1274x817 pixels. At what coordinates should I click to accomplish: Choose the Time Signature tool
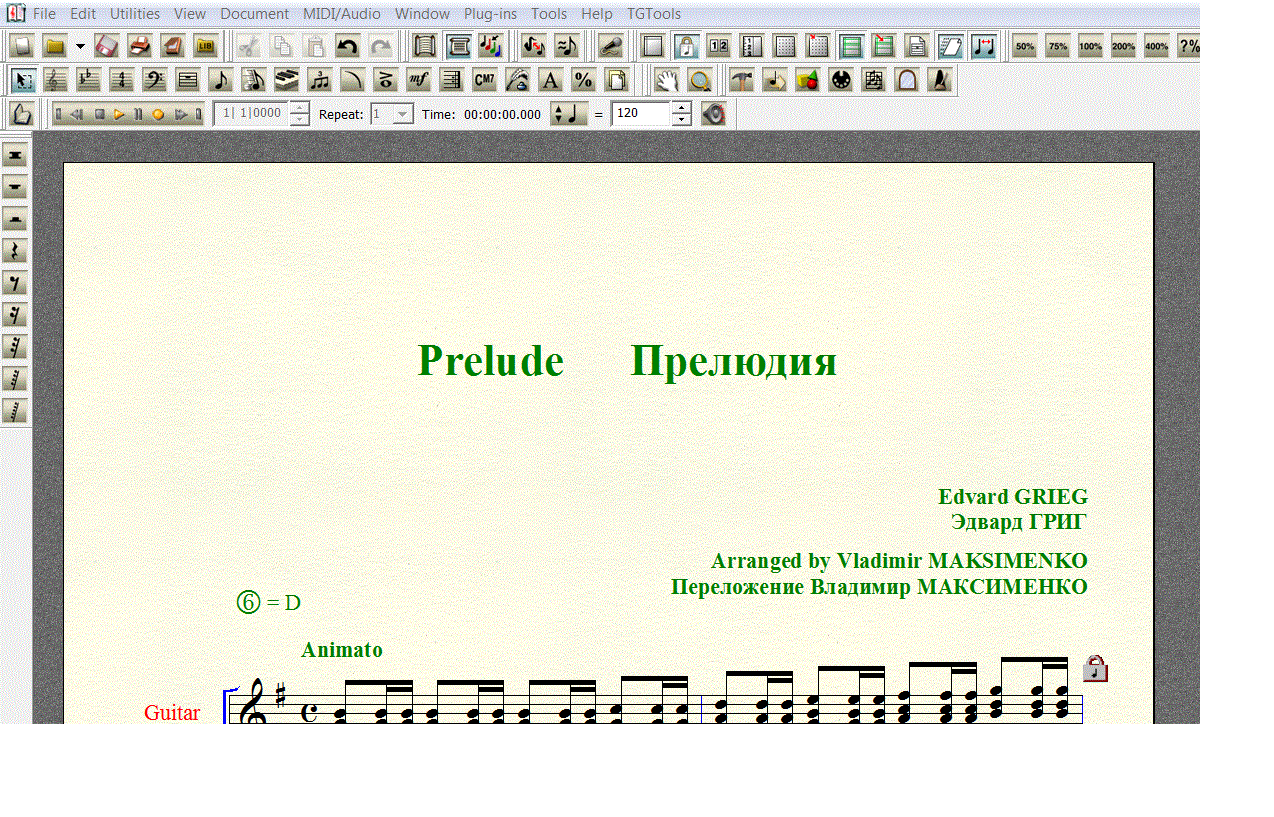click(x=122, y=80)
